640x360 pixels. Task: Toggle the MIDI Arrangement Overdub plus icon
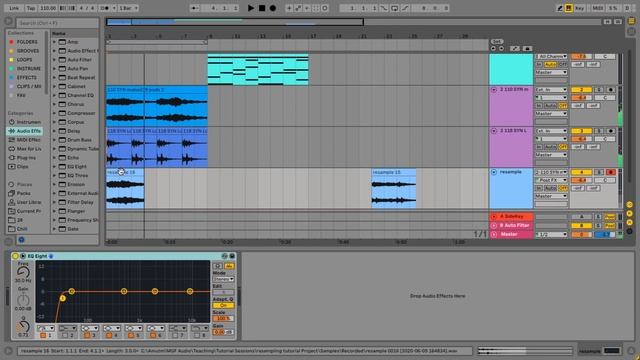point(289,8)
